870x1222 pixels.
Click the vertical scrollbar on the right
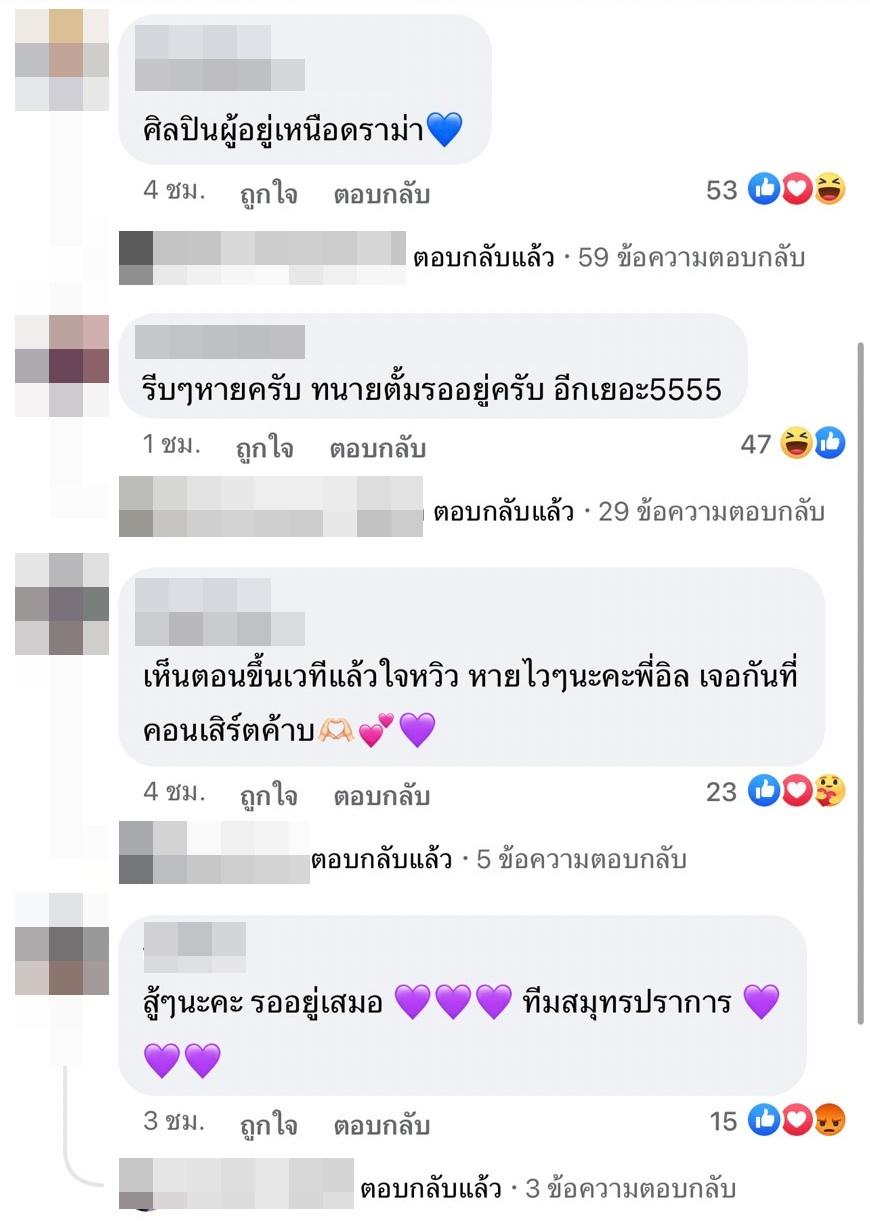point(862,682)
